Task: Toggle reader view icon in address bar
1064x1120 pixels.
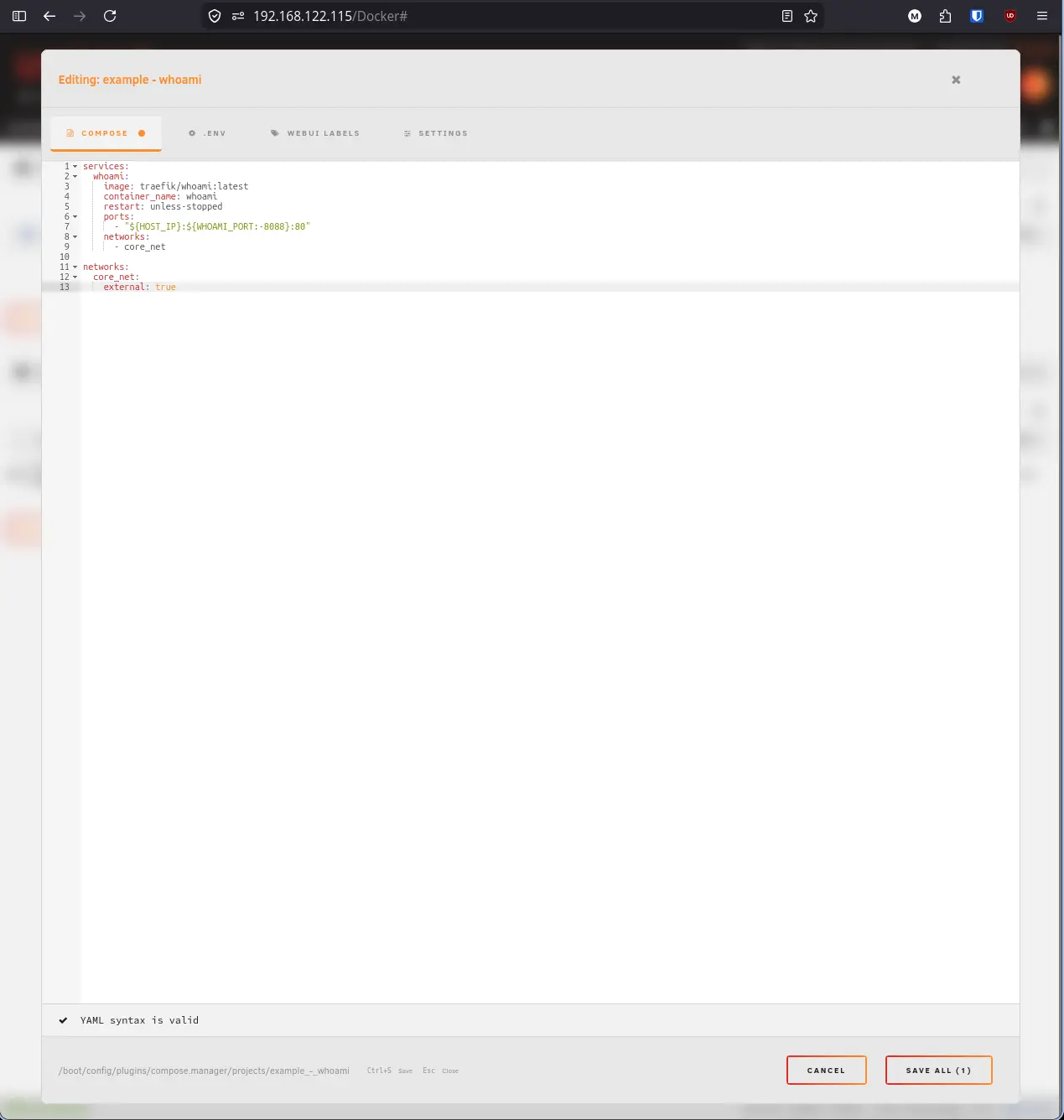Action: tap(787, 16)
